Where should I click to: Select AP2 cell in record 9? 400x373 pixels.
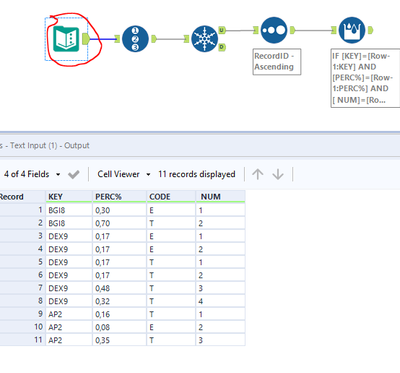click(x=69, y=314)
